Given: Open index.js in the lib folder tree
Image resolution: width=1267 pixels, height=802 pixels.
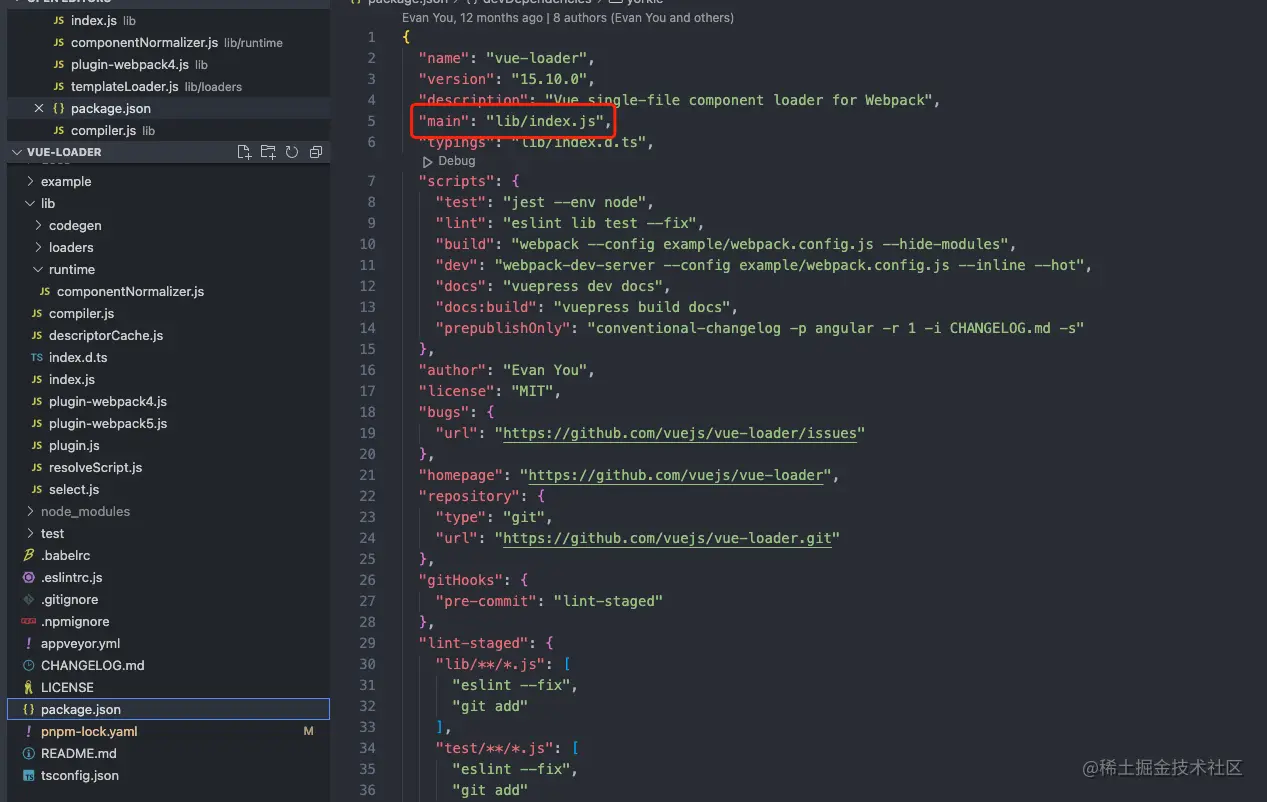Looking at the screenshot, I should [168, 379].
